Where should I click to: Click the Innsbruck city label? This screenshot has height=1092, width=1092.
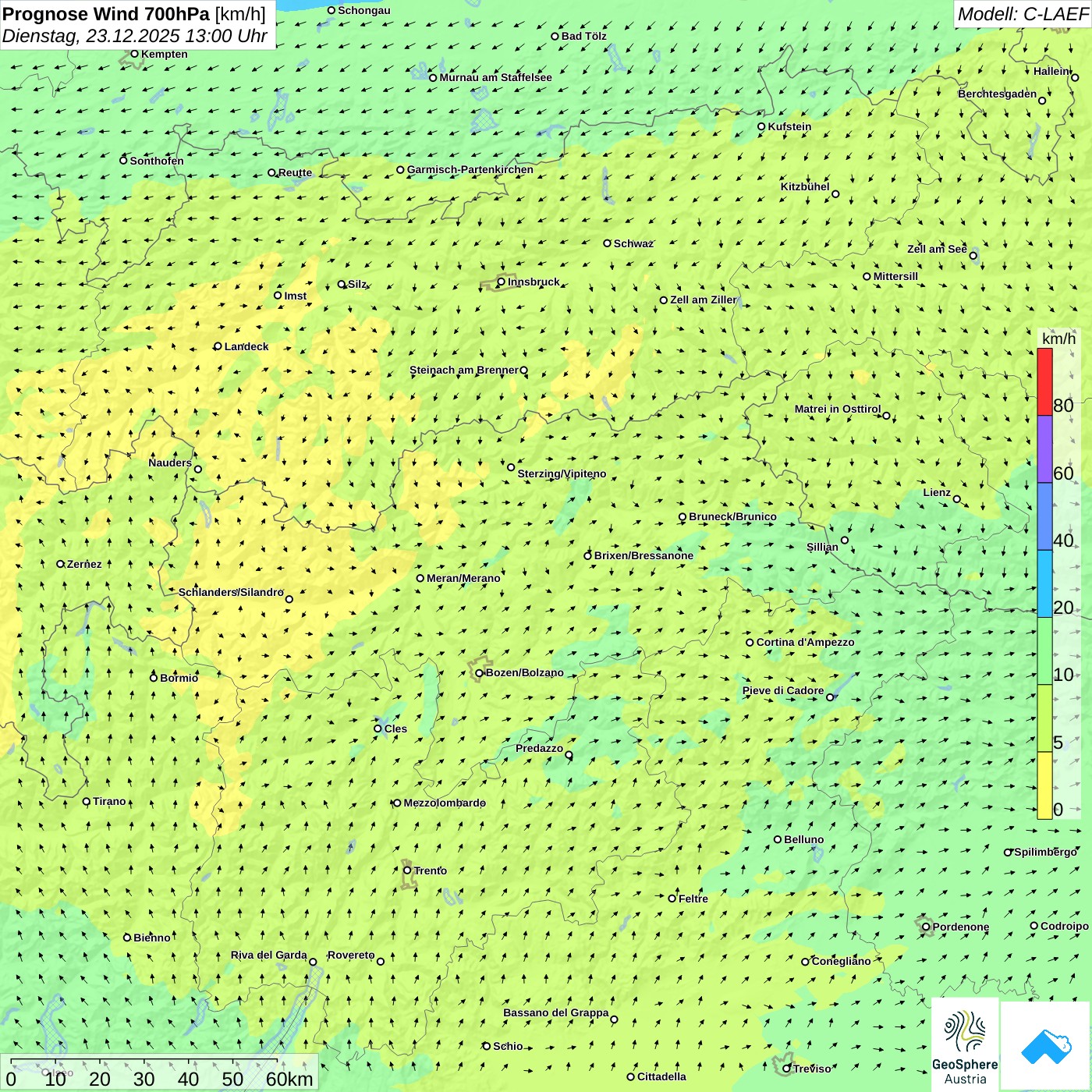534,282
